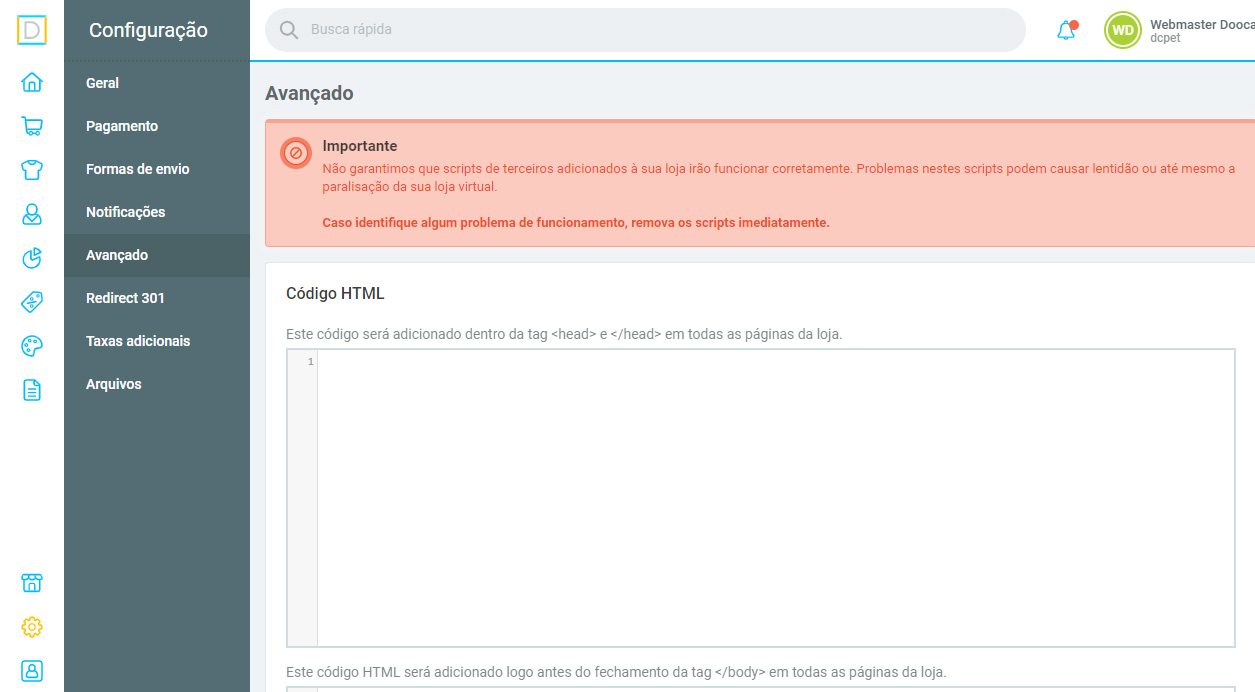This screenshot has height=692, width=1255.
Task: Click the 'dcpet' store name text
Action: point(1166,38)
